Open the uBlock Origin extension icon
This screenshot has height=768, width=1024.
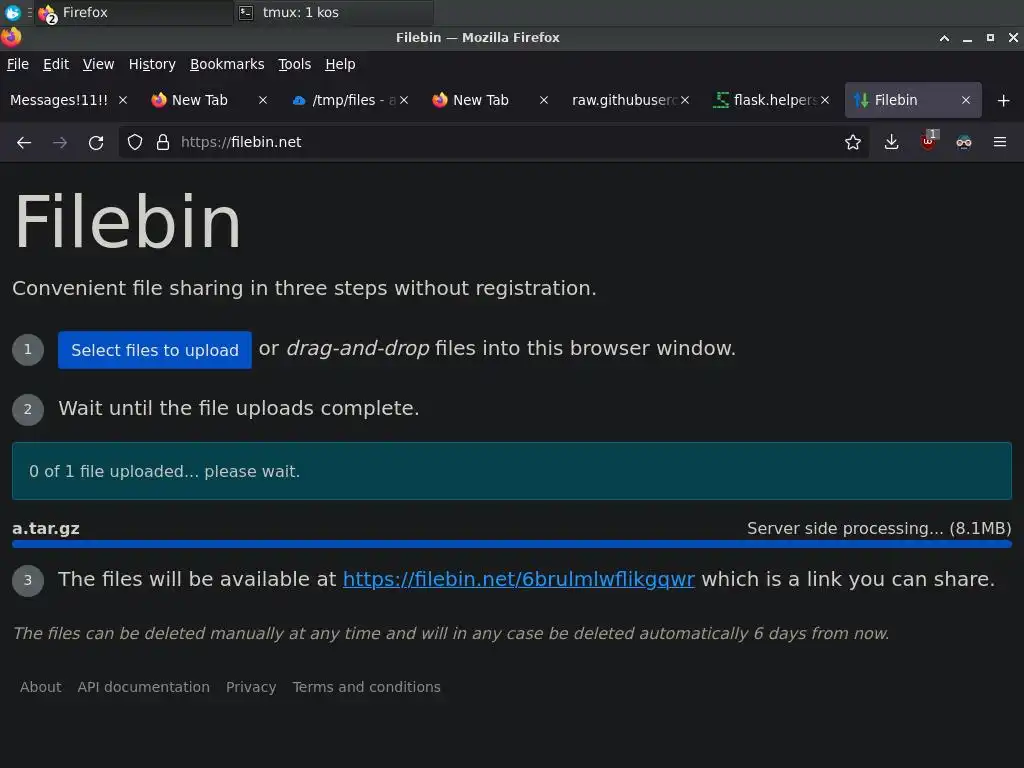pyautogui.click(x=928, y=141)
